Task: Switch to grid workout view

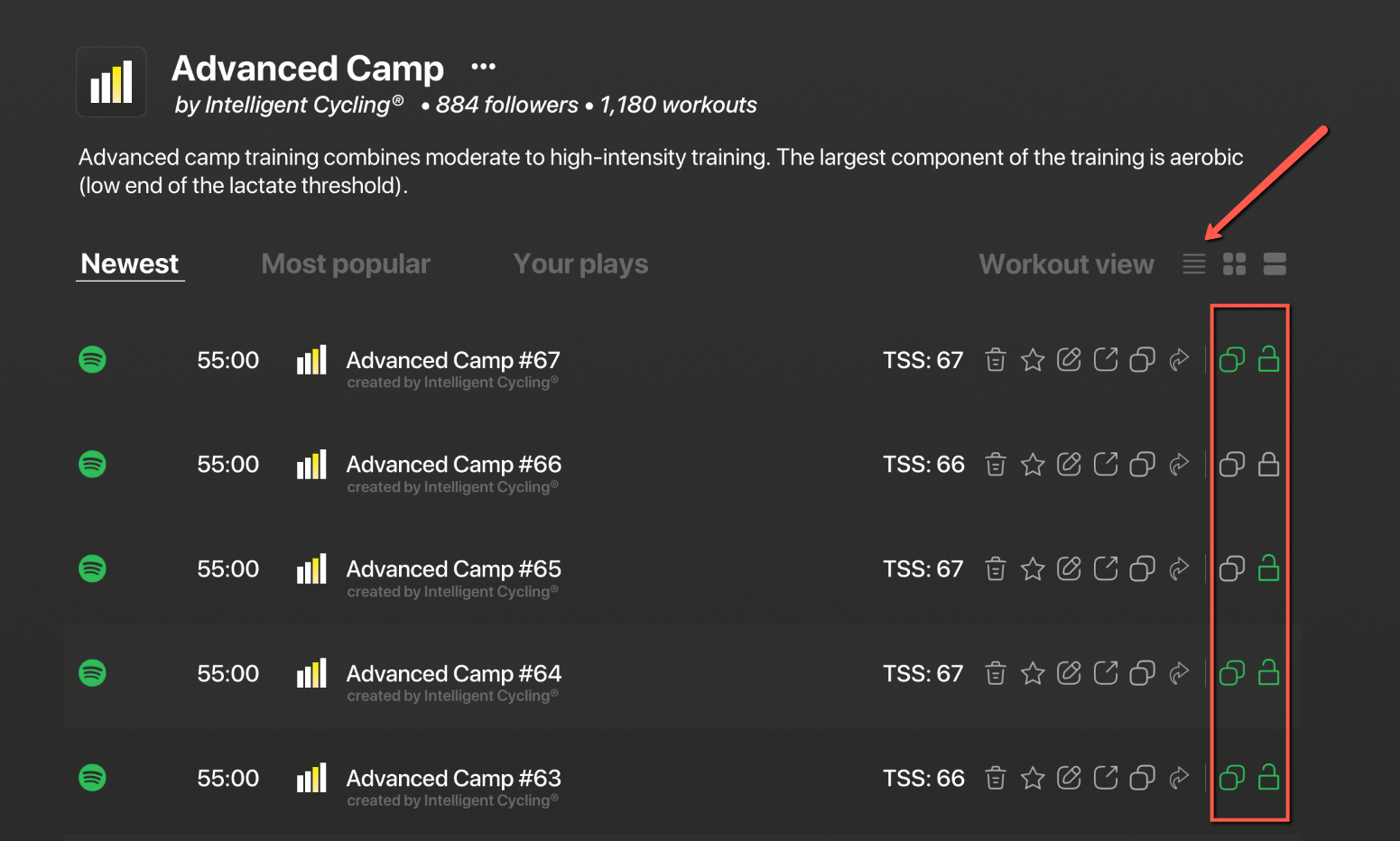Action: pyautogui.click(x=1235, y=264)
